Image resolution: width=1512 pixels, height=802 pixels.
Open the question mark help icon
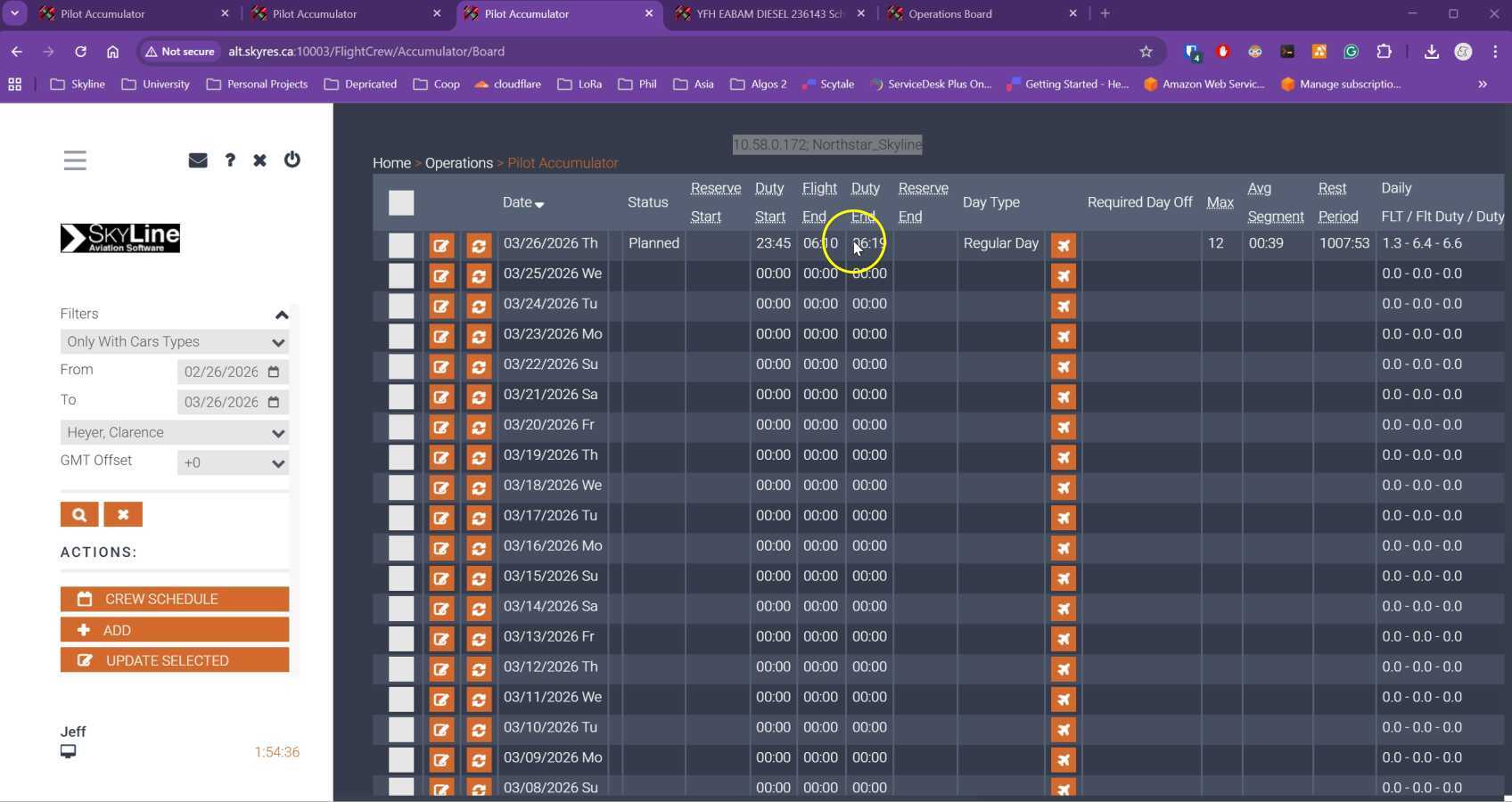pyautogui.click(x=230, y=160)
